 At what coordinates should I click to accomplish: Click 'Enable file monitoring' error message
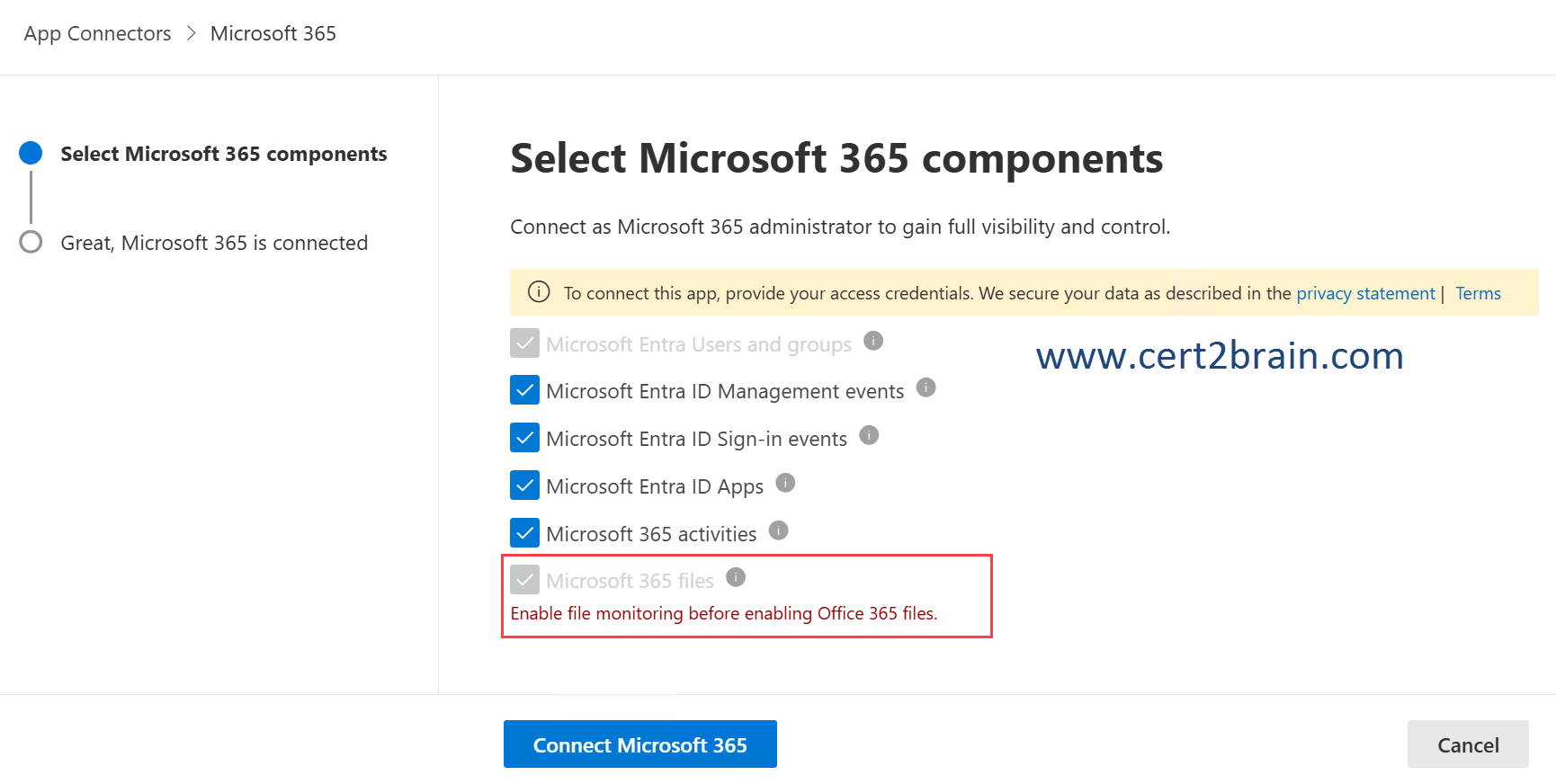[724, 613]
